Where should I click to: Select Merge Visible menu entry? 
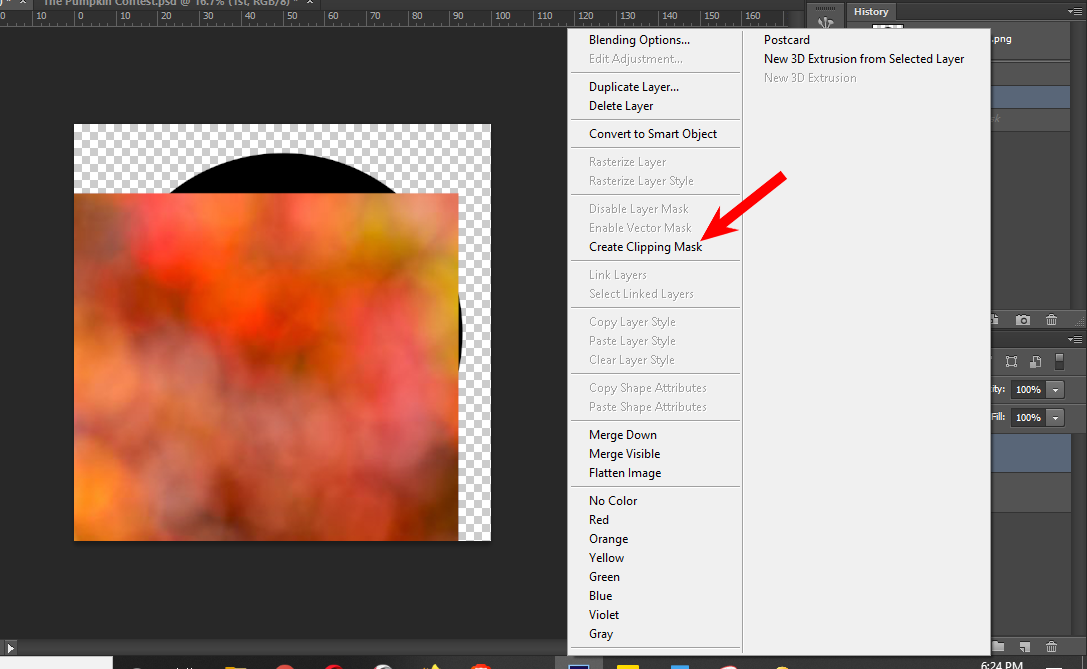625,454
